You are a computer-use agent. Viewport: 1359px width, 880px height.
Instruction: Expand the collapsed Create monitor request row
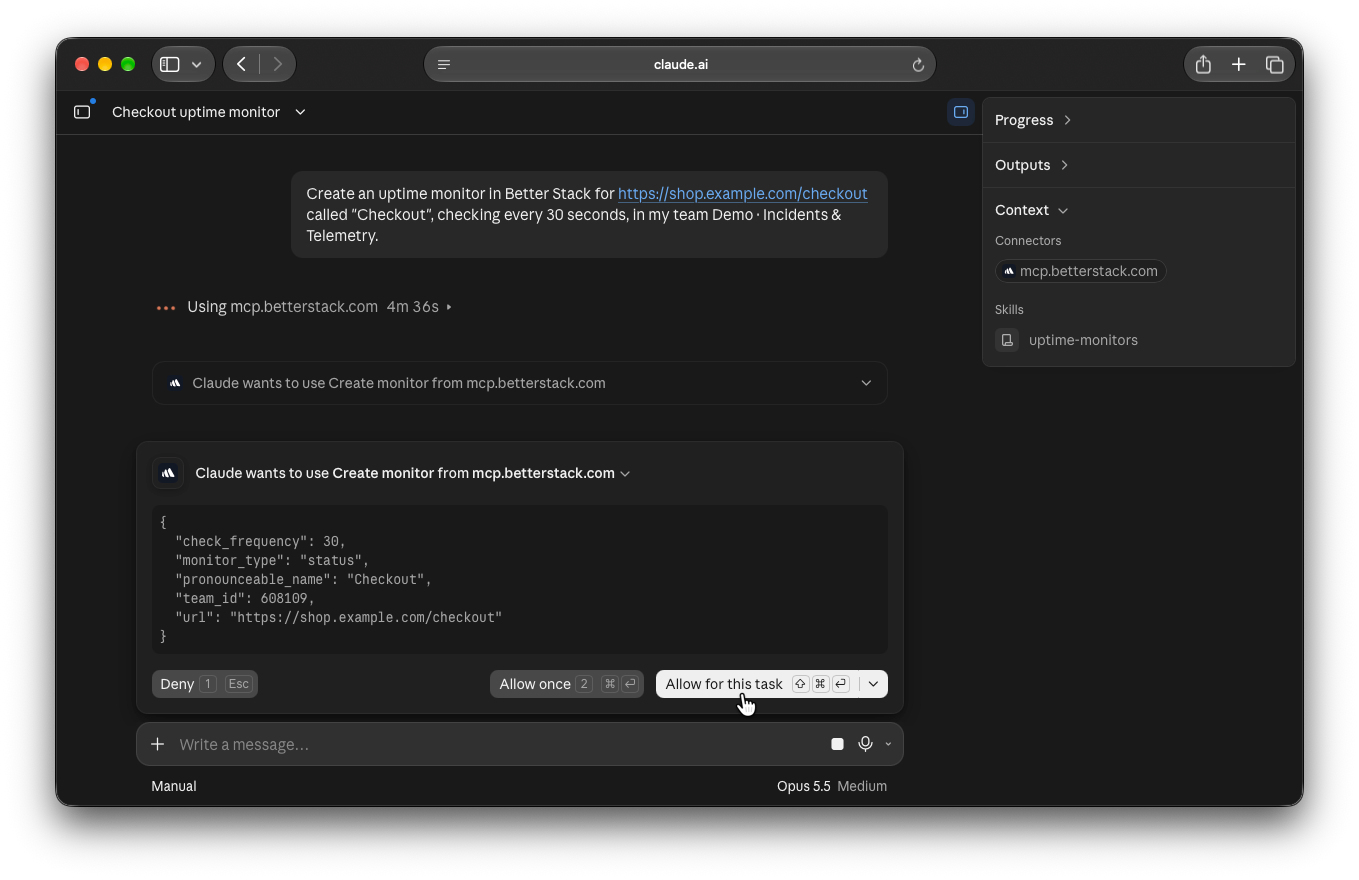pyautogui.click(x=520, y=383)
